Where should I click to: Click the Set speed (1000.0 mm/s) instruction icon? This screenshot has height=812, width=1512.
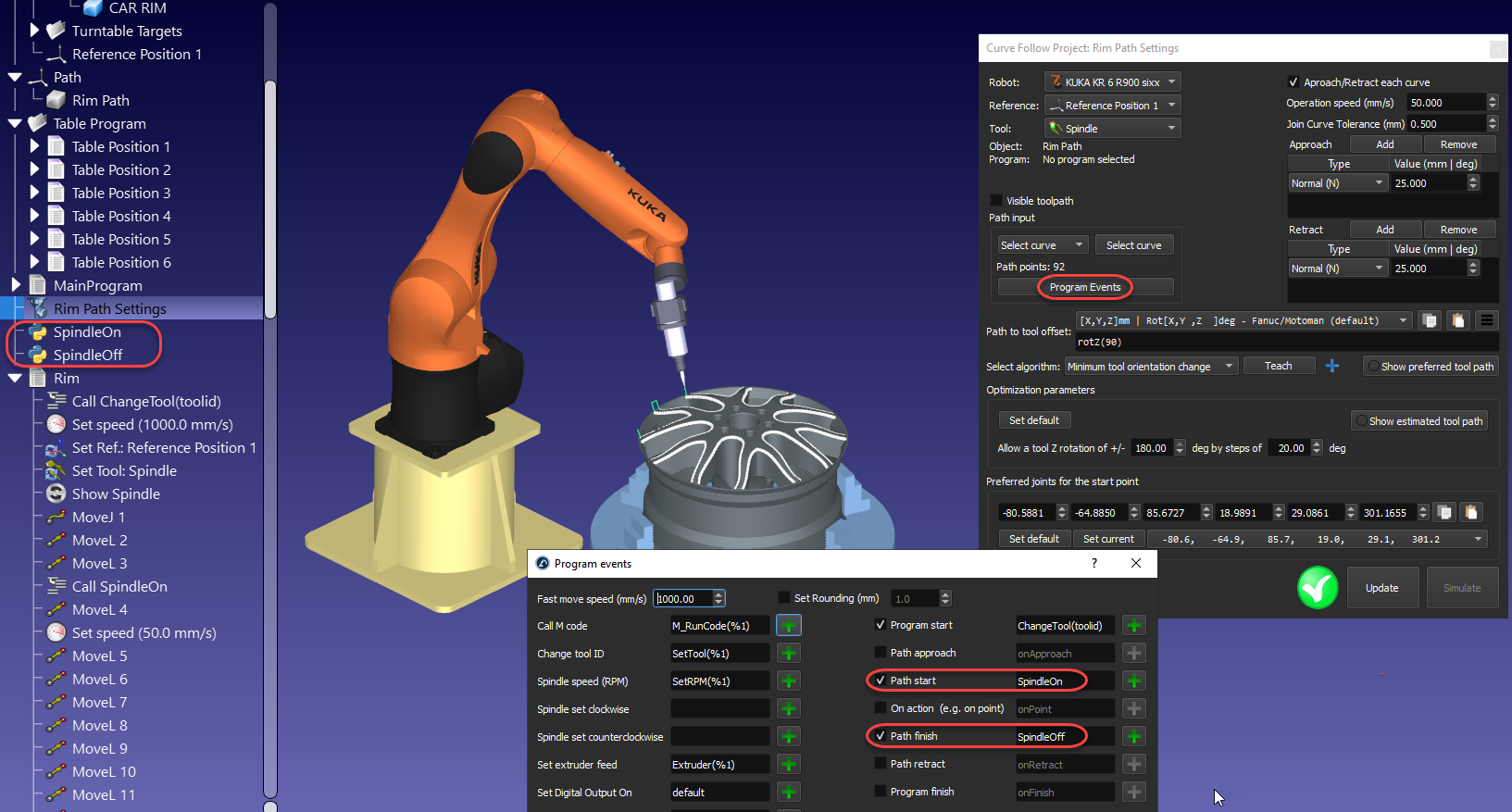[56, 424]
